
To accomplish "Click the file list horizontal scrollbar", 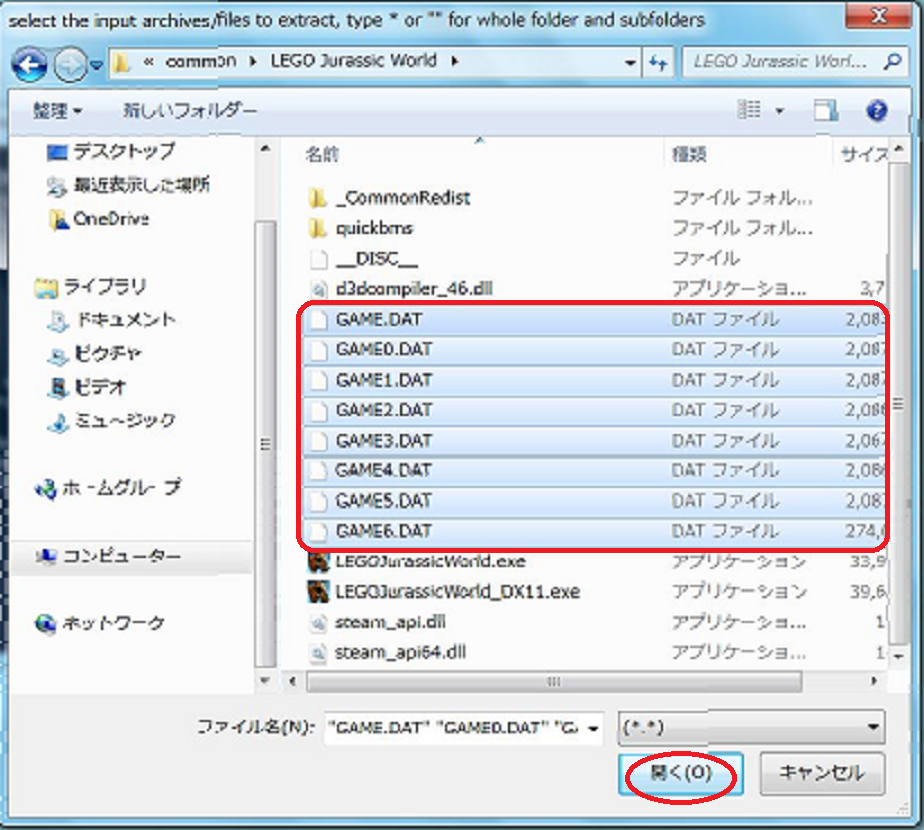I will click(x=554, y=682).
